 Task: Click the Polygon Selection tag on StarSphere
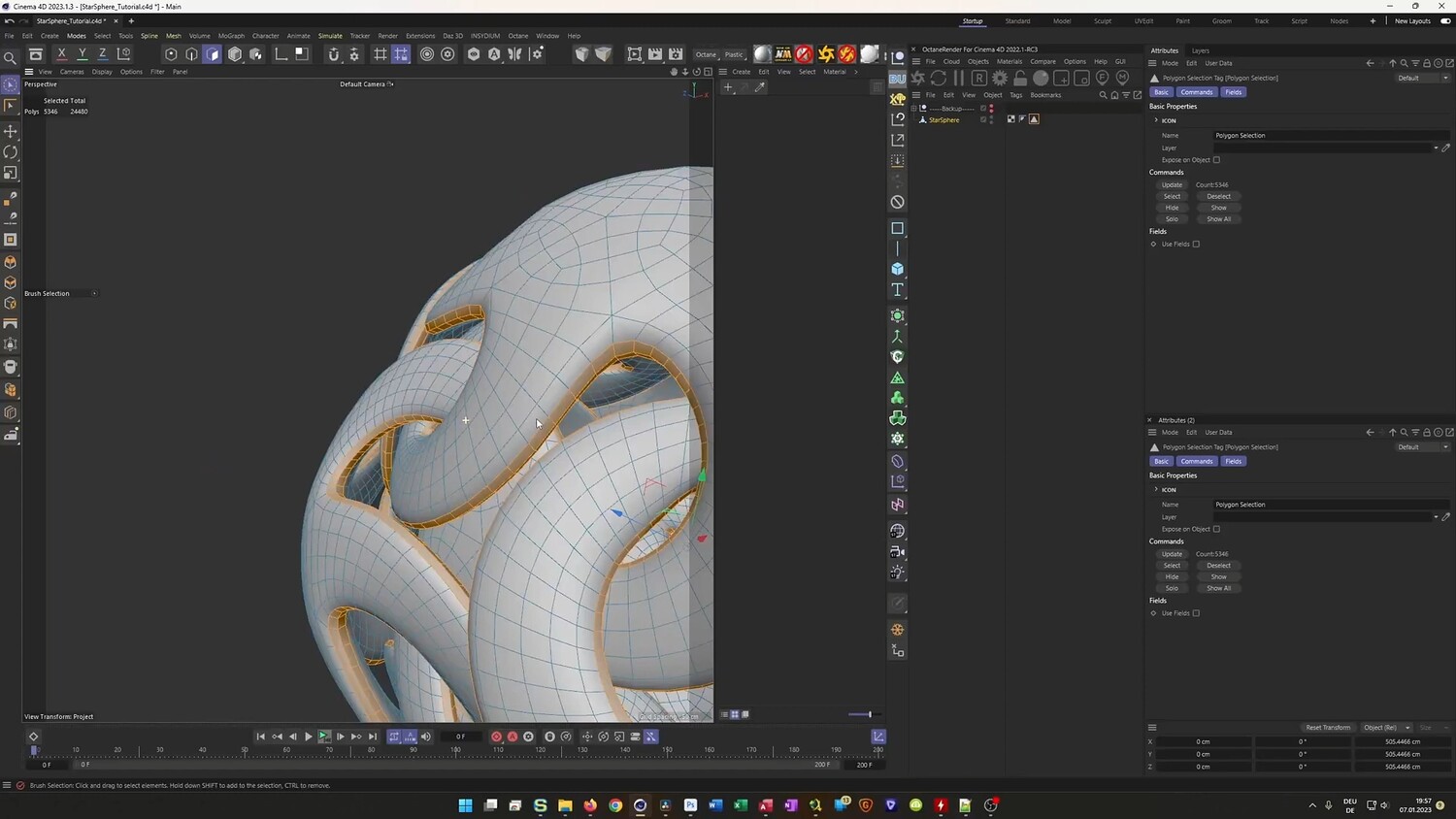click(1034, 119)
